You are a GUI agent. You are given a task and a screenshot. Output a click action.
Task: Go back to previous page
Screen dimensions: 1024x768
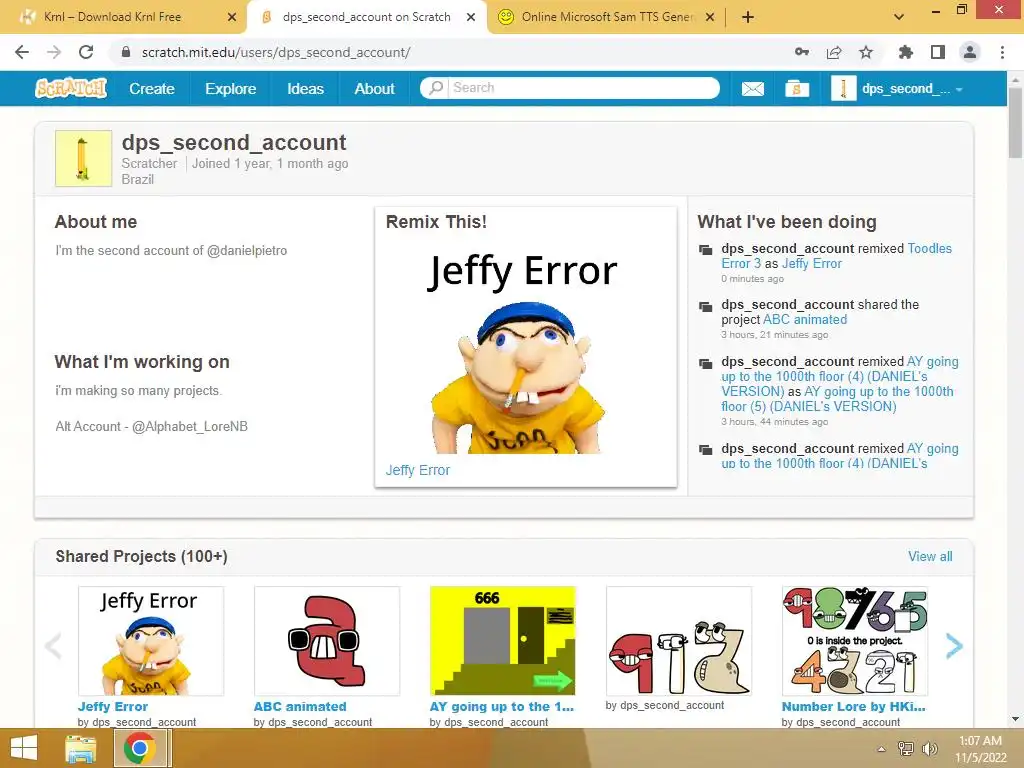pyautogui.click(x=22, y=52)
